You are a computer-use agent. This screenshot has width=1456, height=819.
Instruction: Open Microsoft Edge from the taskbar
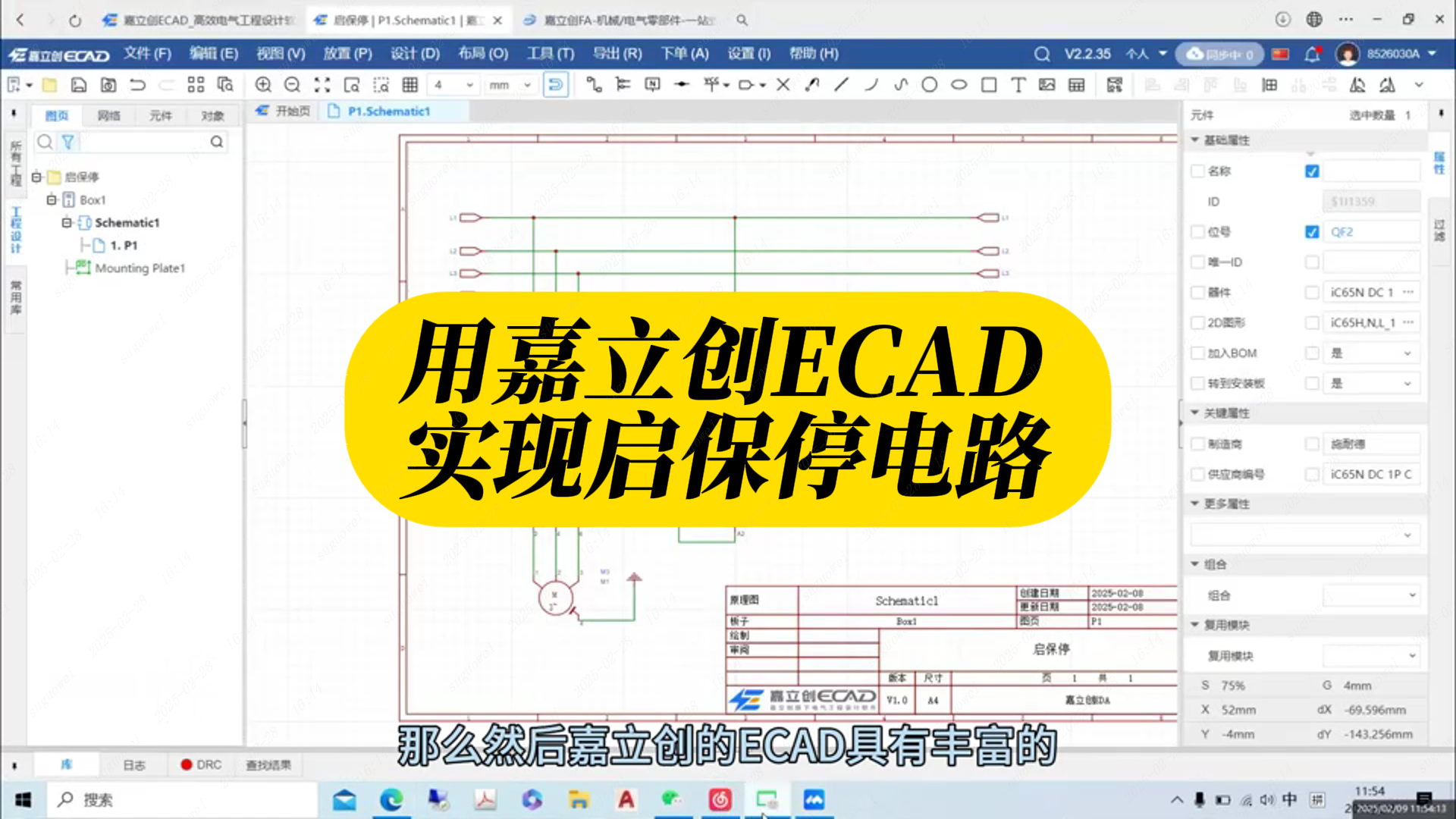[391, 799]
